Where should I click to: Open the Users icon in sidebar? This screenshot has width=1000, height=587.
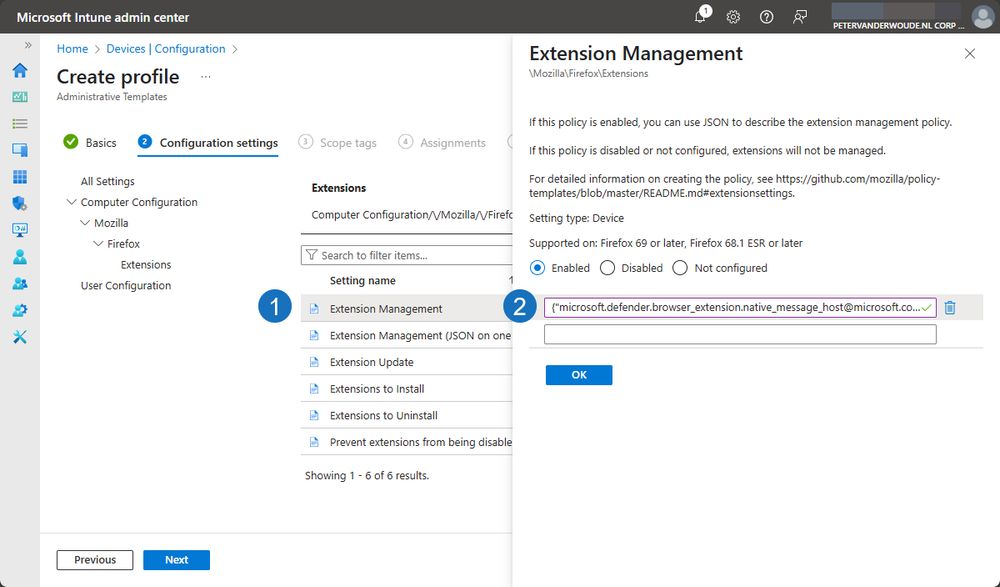click(x=20, y=256)
